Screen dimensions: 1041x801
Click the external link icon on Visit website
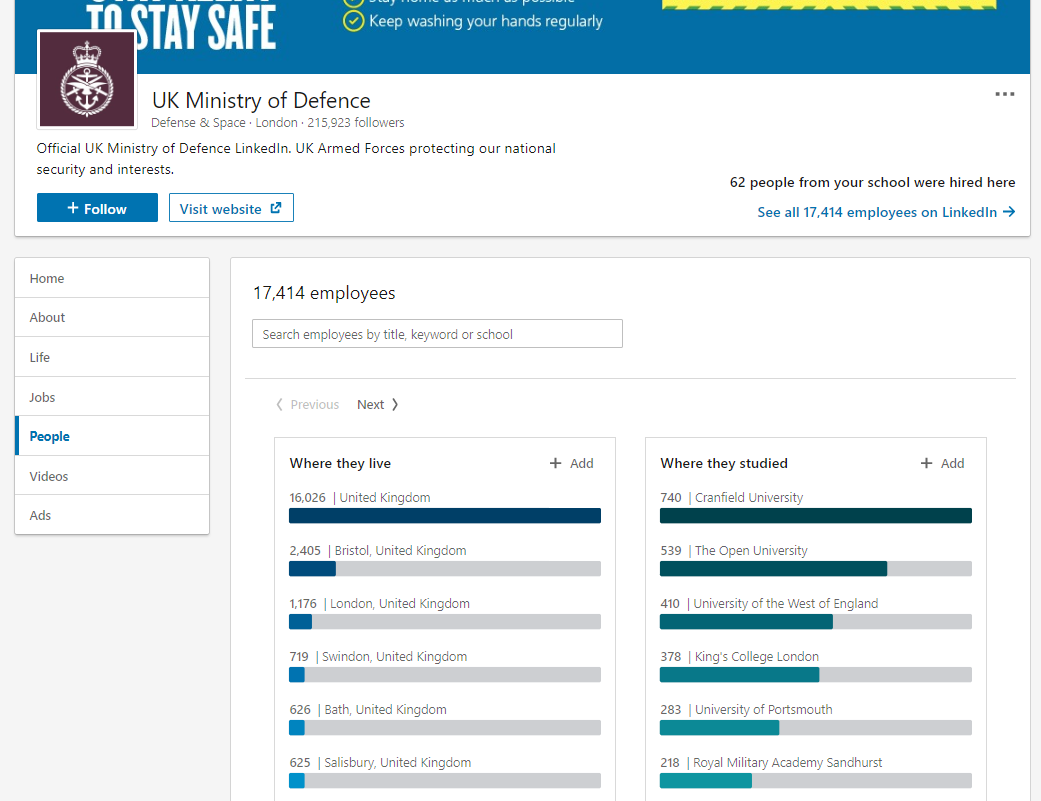coord(276,208)
